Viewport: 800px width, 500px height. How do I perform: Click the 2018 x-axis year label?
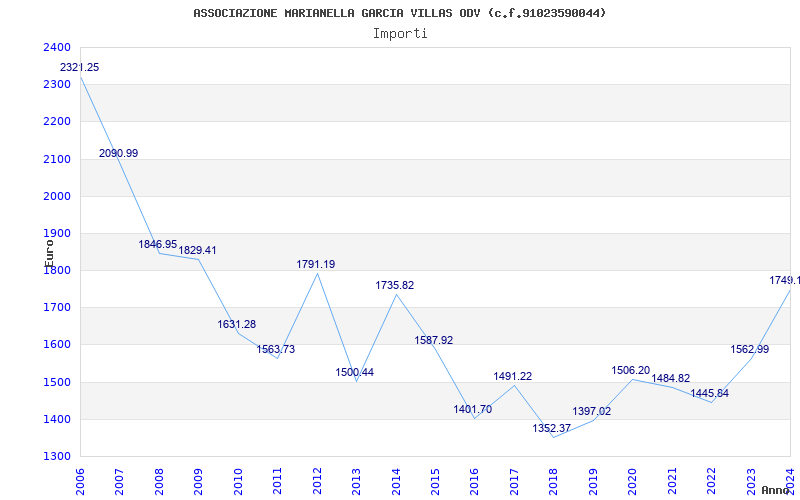(x=554, y=481)
